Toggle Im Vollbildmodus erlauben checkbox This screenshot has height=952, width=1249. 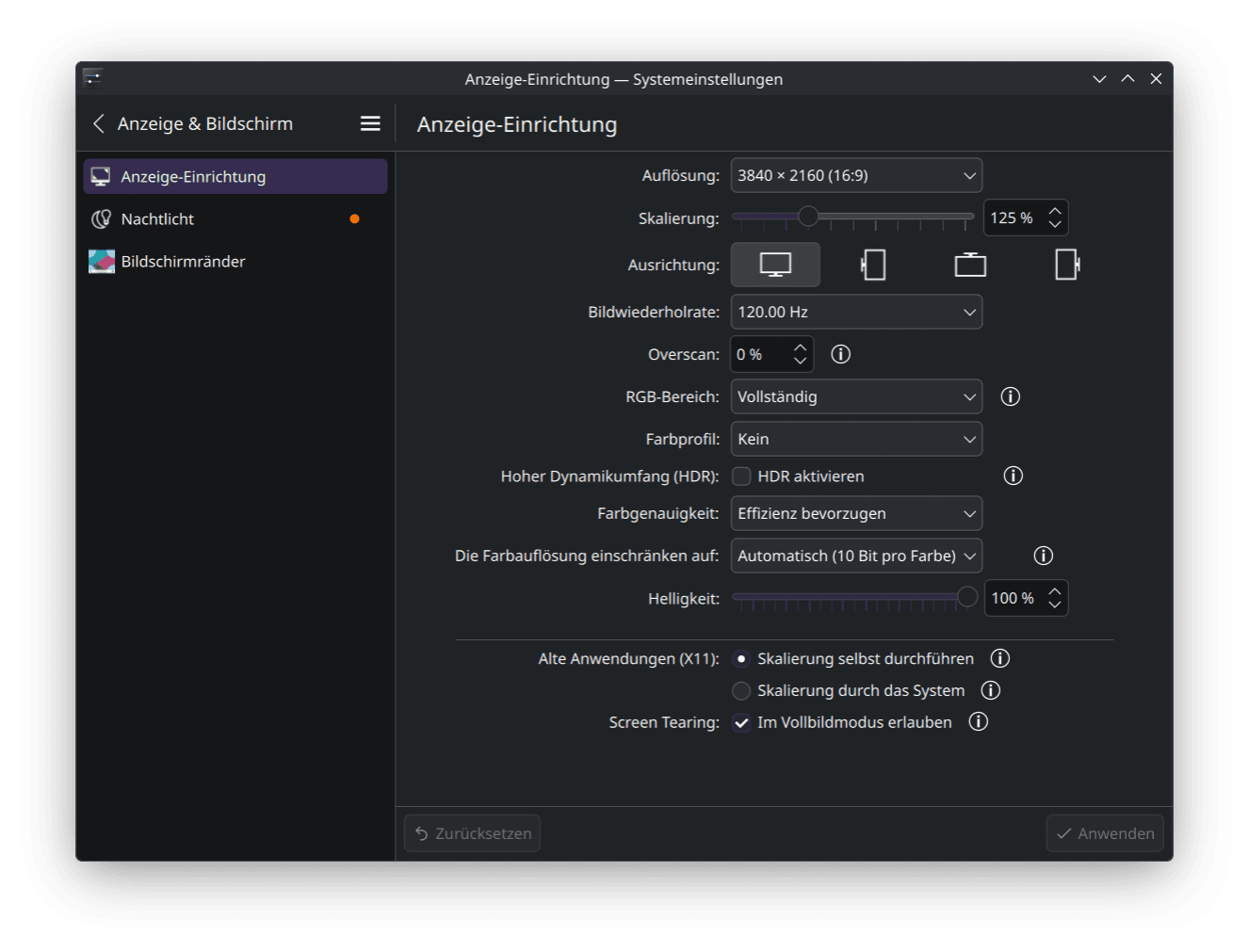coord(742,722)
